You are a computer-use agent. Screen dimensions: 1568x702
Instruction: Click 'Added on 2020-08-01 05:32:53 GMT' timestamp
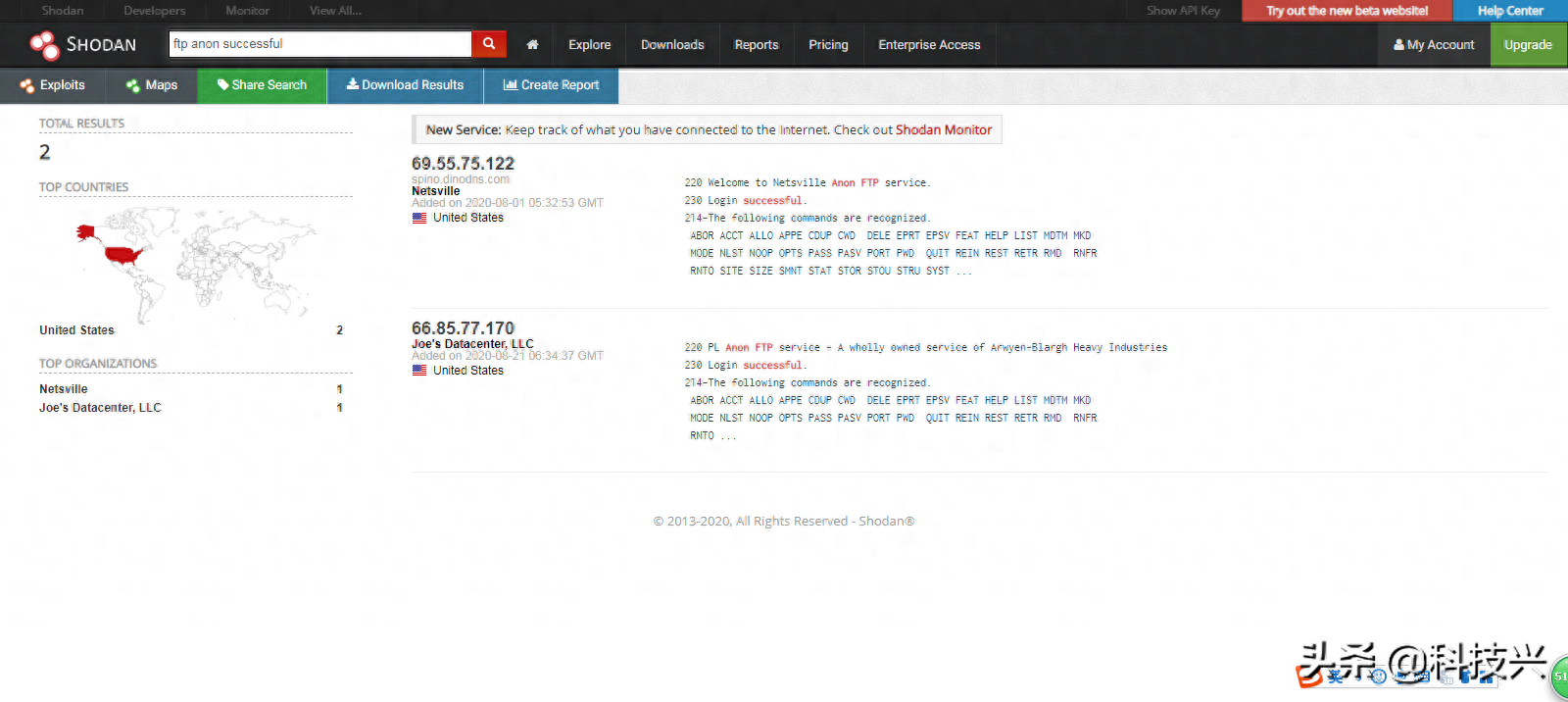[508, 203]
